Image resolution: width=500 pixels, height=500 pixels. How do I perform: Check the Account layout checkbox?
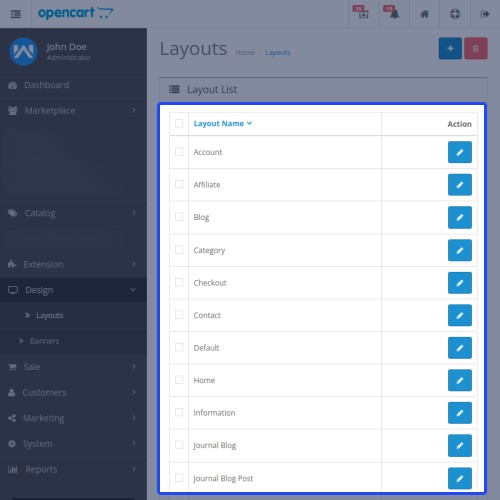tap(179, 152)
